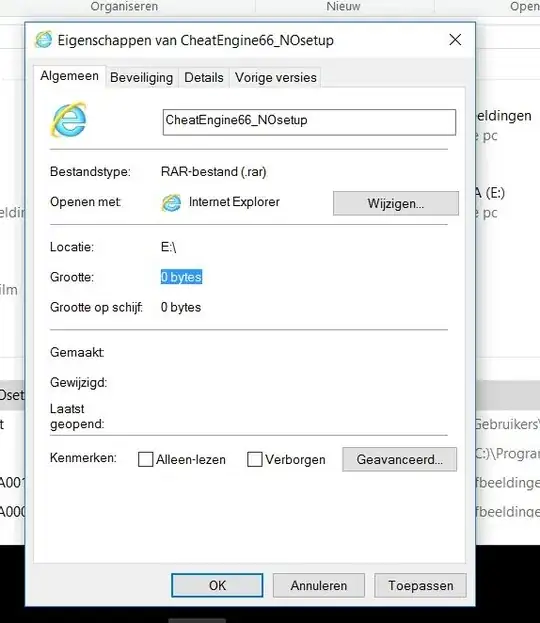The height and width of the screenshot is (623, 540).
Task: Click the Toepassen button
Action: tap(420, 585)
